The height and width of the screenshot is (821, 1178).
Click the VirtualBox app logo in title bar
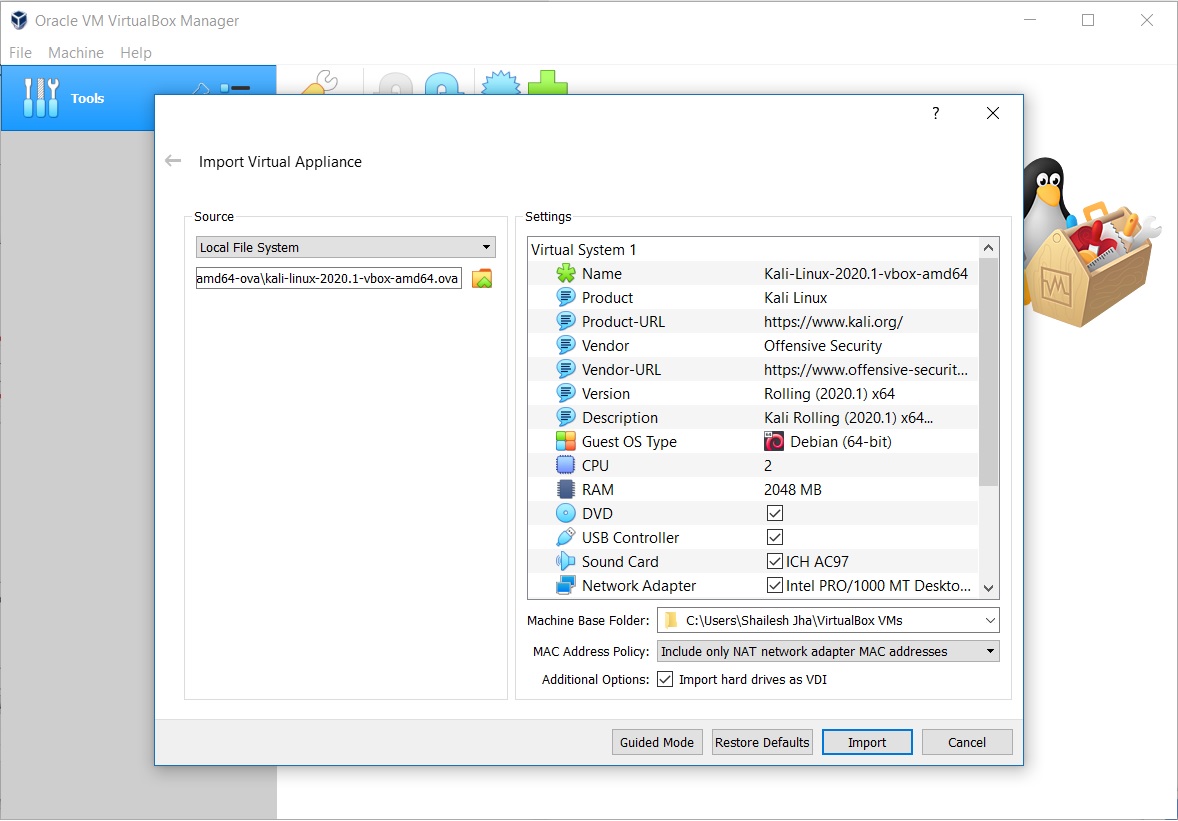(x=19, y=20)
